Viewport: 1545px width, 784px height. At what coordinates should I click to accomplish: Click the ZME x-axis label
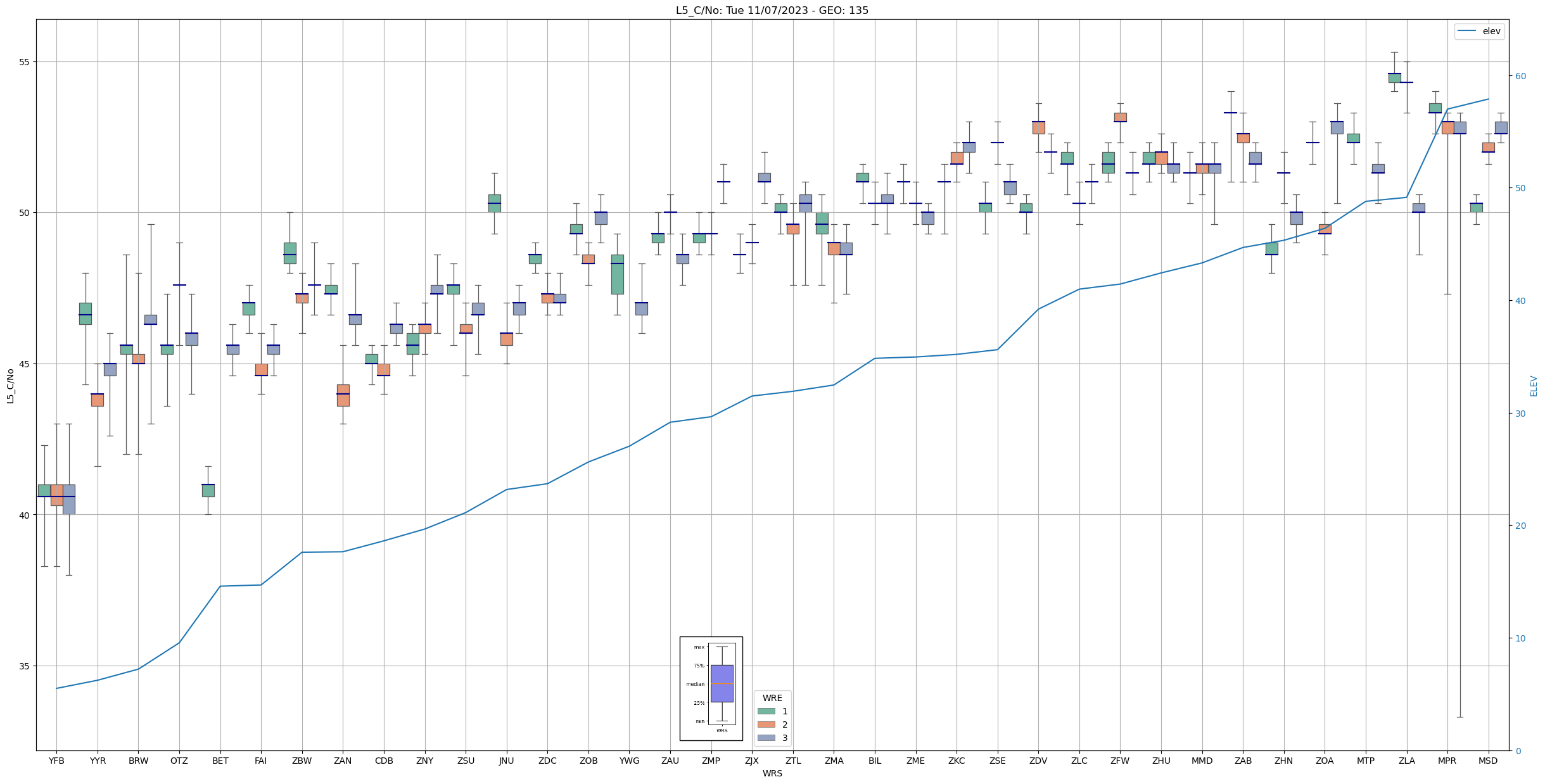(x=915, y=761)
